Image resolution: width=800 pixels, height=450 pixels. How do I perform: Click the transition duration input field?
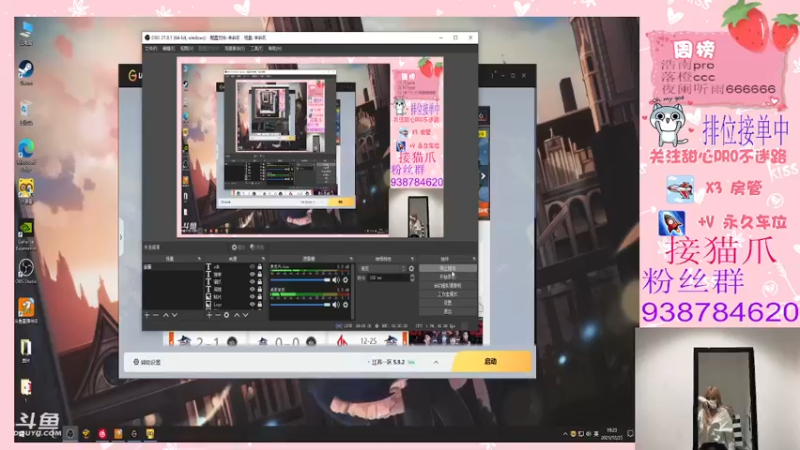tap(389, 278)
